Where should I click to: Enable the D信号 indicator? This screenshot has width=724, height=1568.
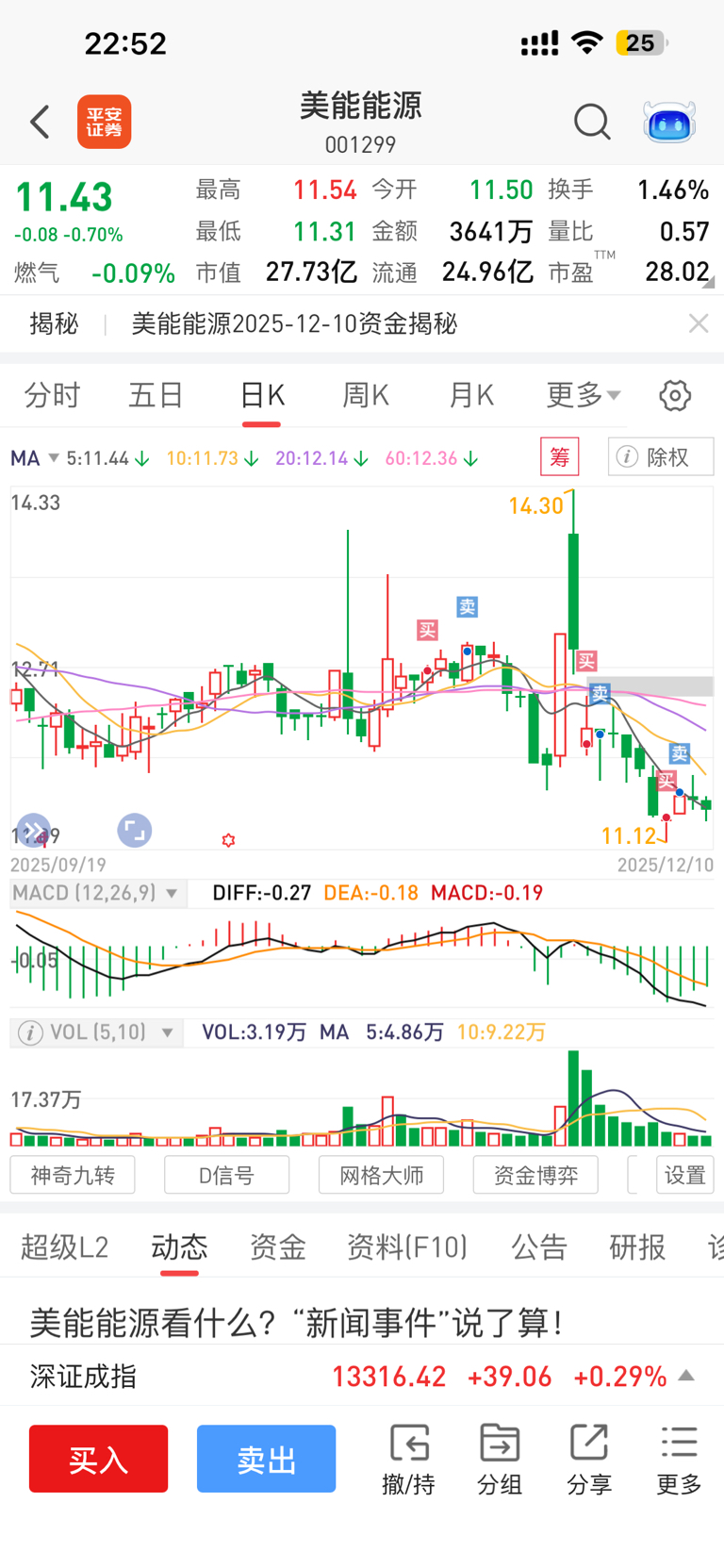226,1175
